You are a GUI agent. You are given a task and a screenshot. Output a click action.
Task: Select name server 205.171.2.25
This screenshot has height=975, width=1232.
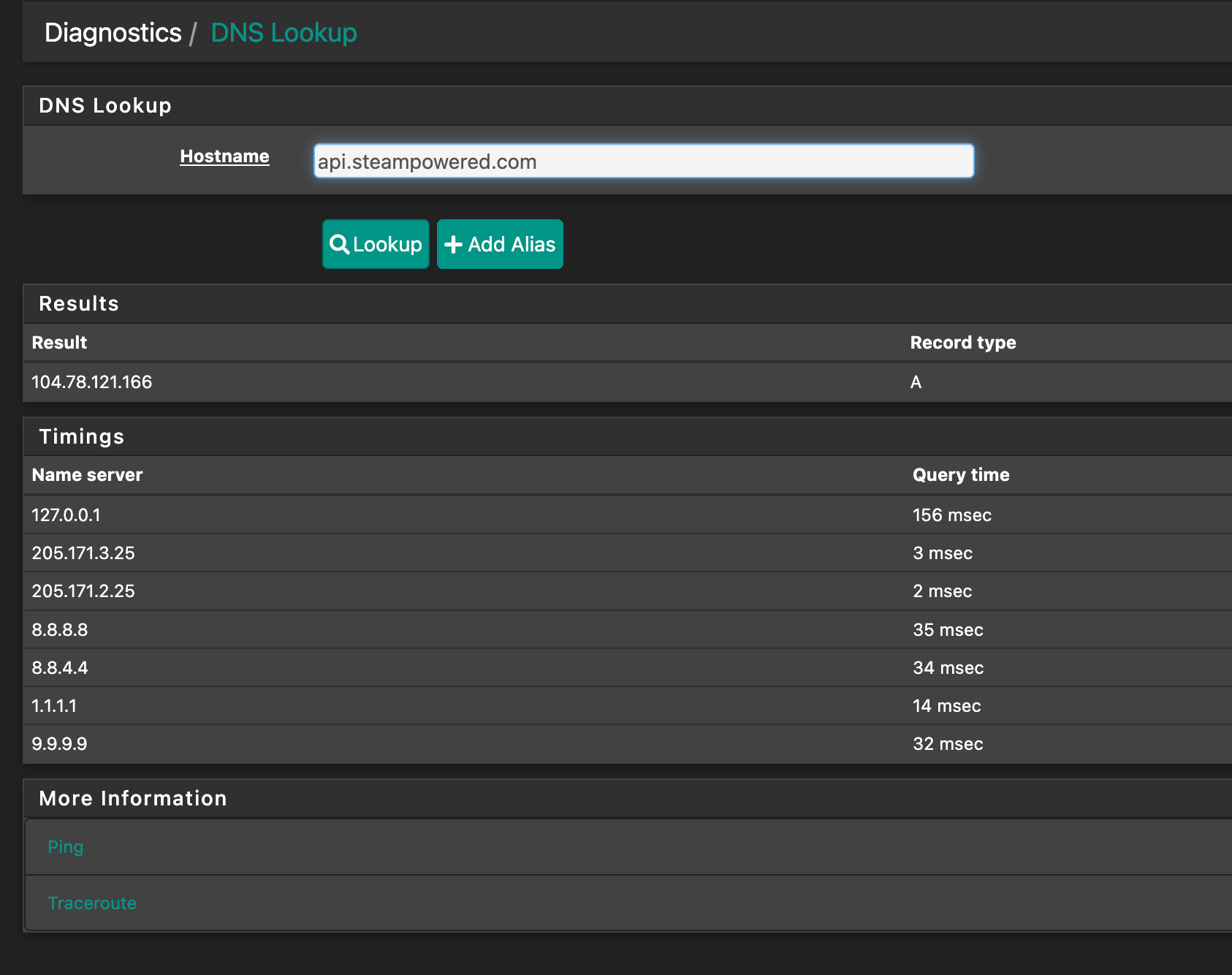point(83,591)
